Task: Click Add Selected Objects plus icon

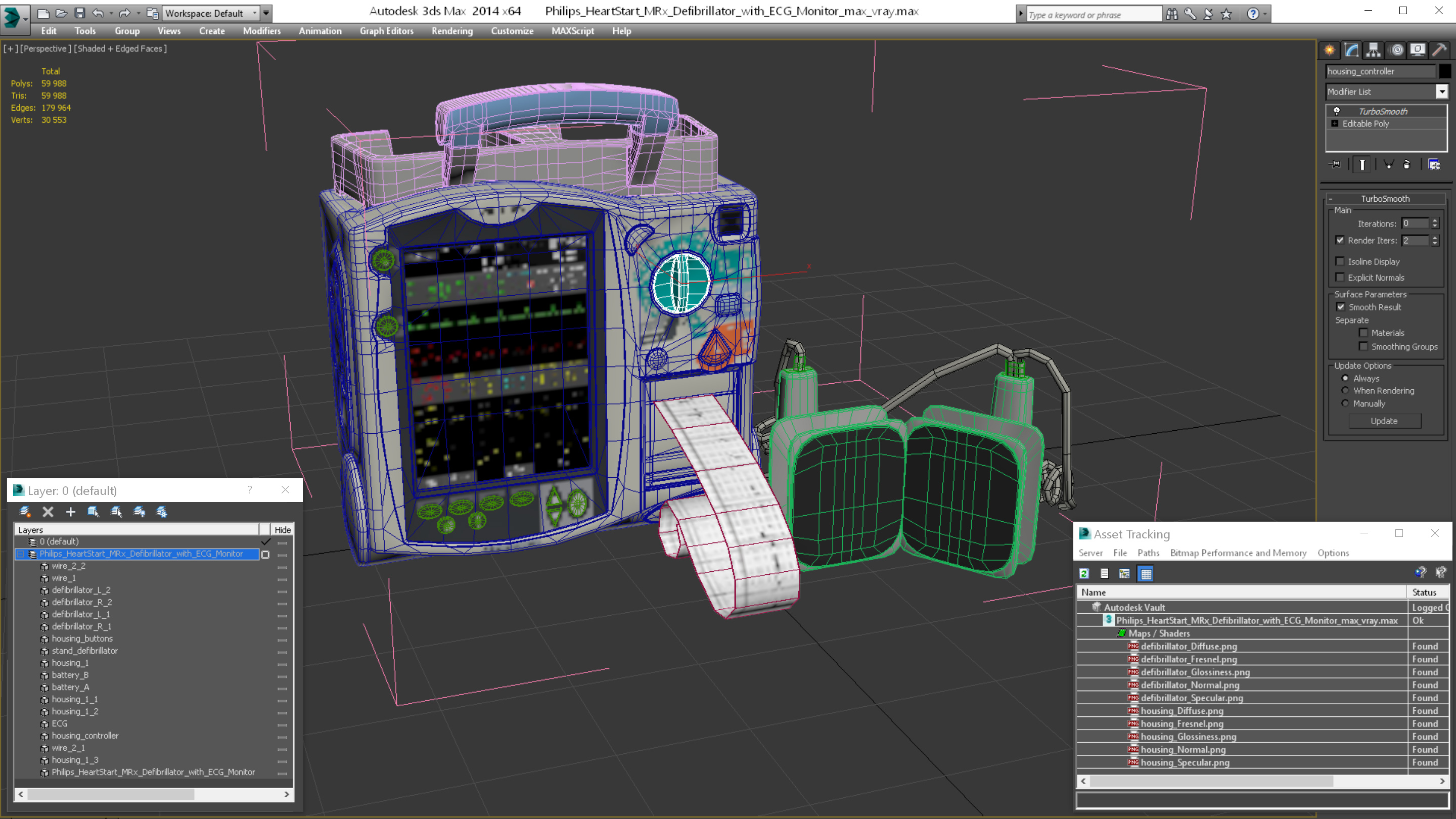Action: click(71, 512)
